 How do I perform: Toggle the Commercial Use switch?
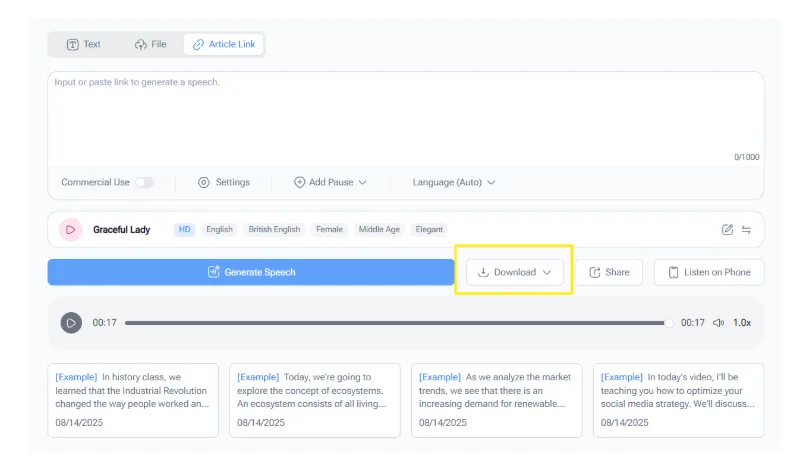tap(145, 183)
